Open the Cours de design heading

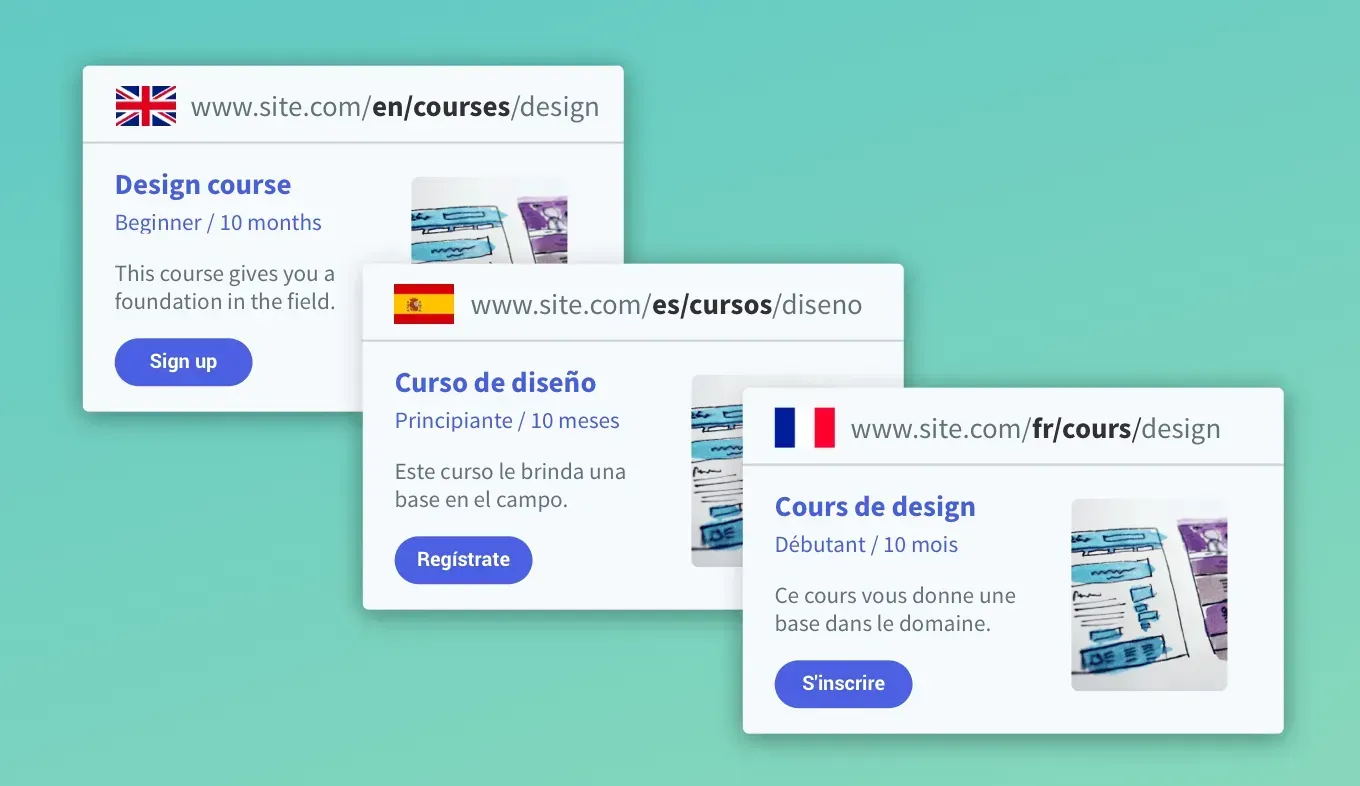coord(875,507)
